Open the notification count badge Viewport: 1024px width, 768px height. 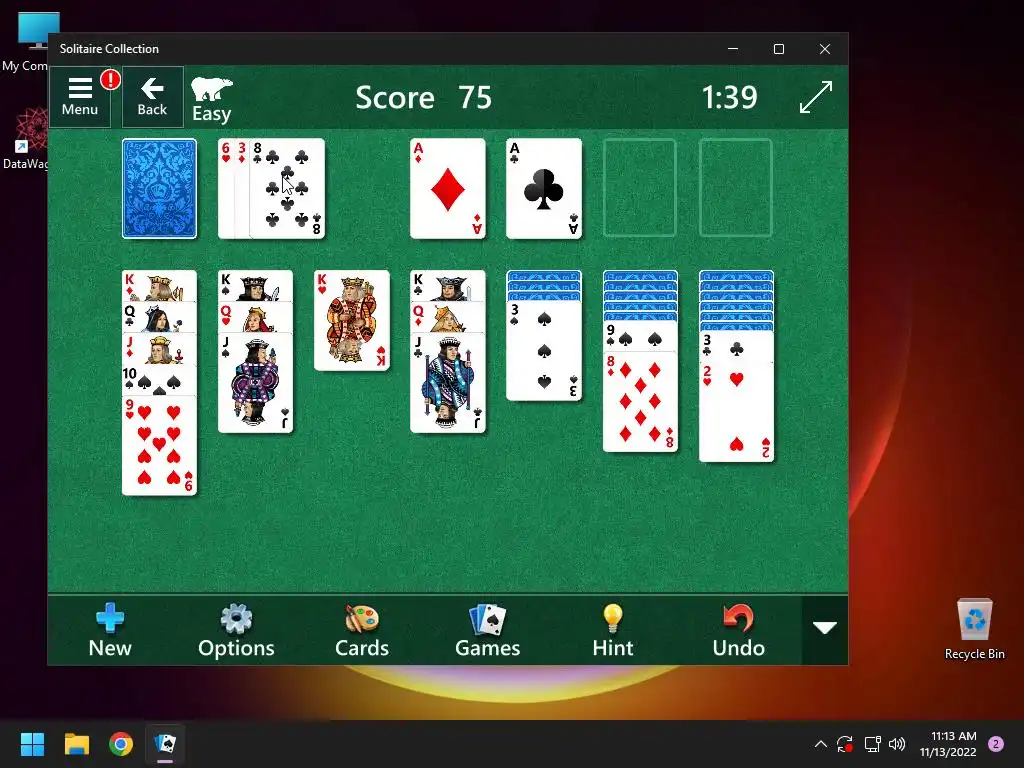(x=996, y=744)
